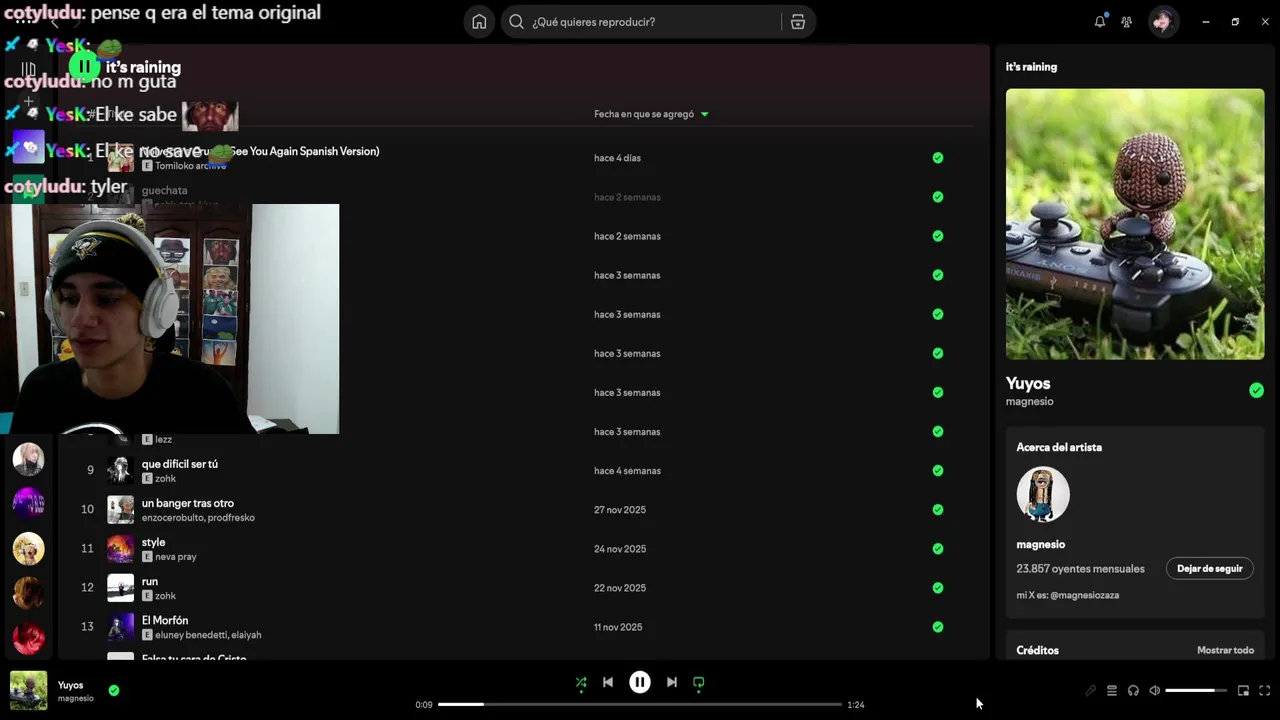Open connect to a device icon
This screenshot has height=720, width=1280.
tap(1133, 691)
